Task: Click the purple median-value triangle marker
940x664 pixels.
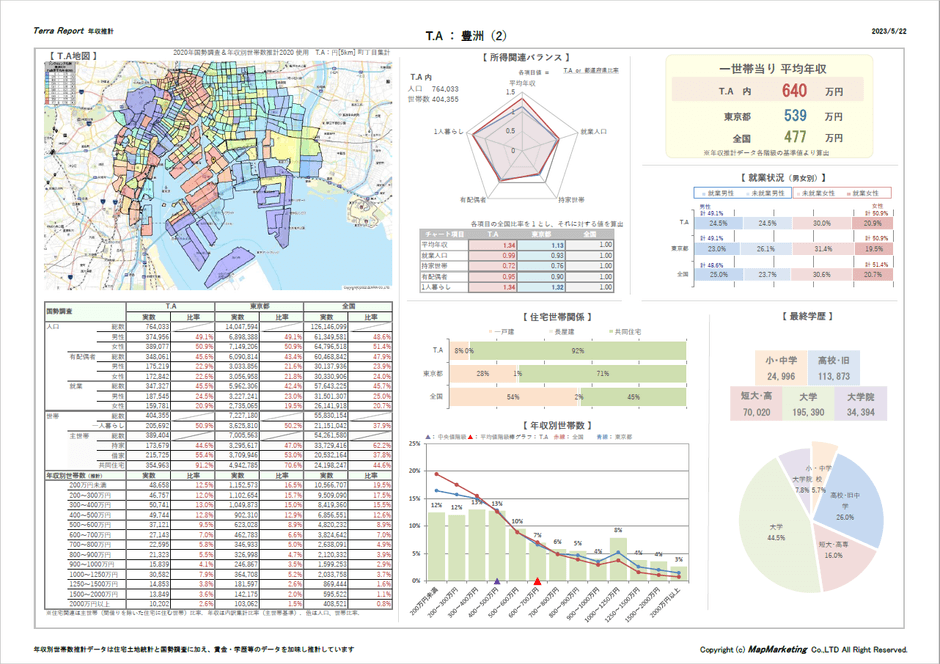Action: pos(498,581)
